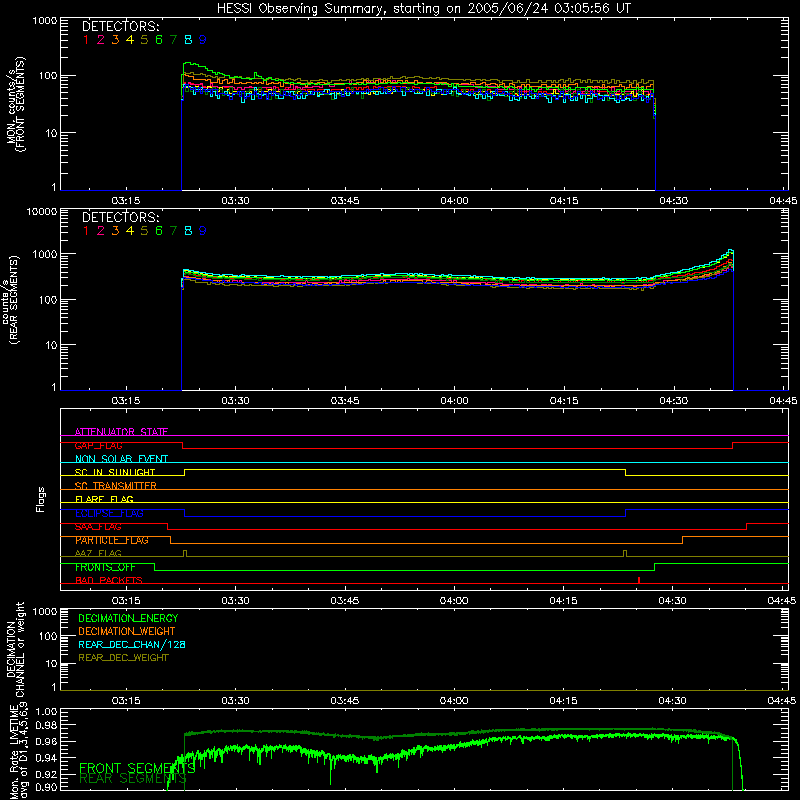Click the 04:15 tick label under rear segments plot
This screenshot has height=800, width=800.
coord(564,401)
